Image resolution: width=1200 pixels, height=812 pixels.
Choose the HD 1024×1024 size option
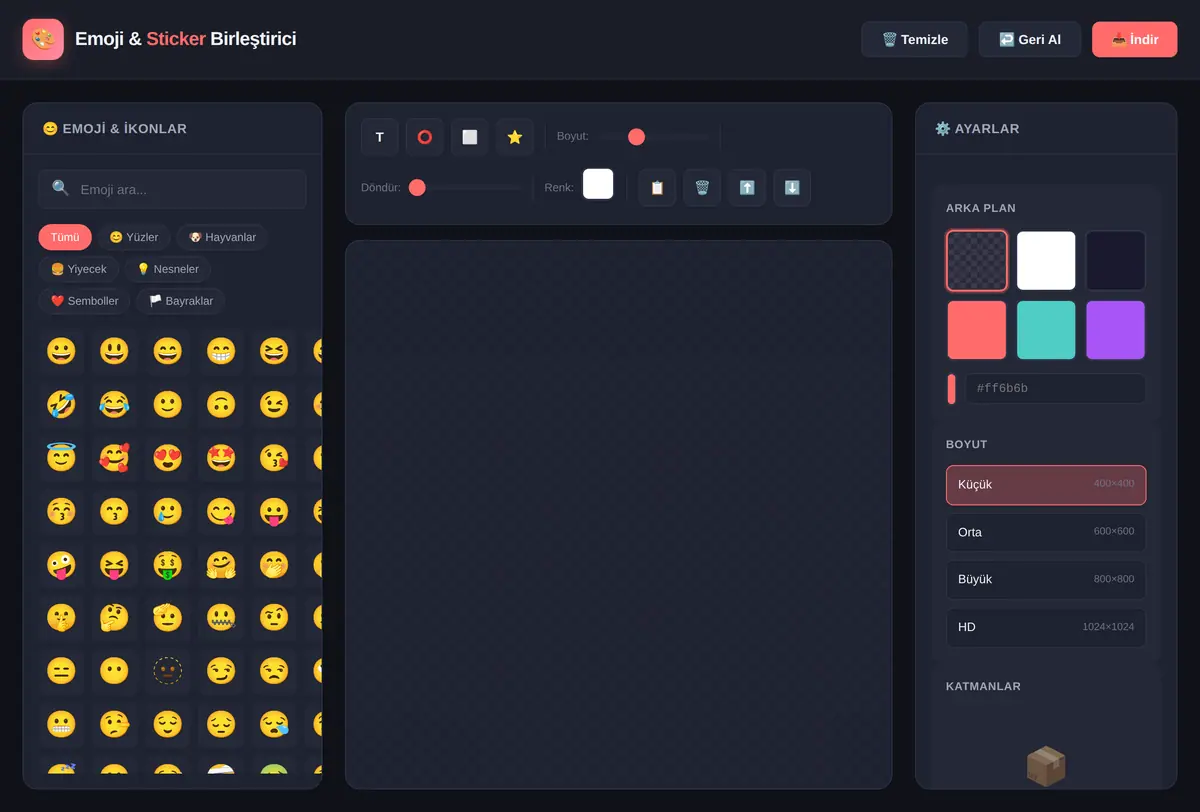point(1046,628)
